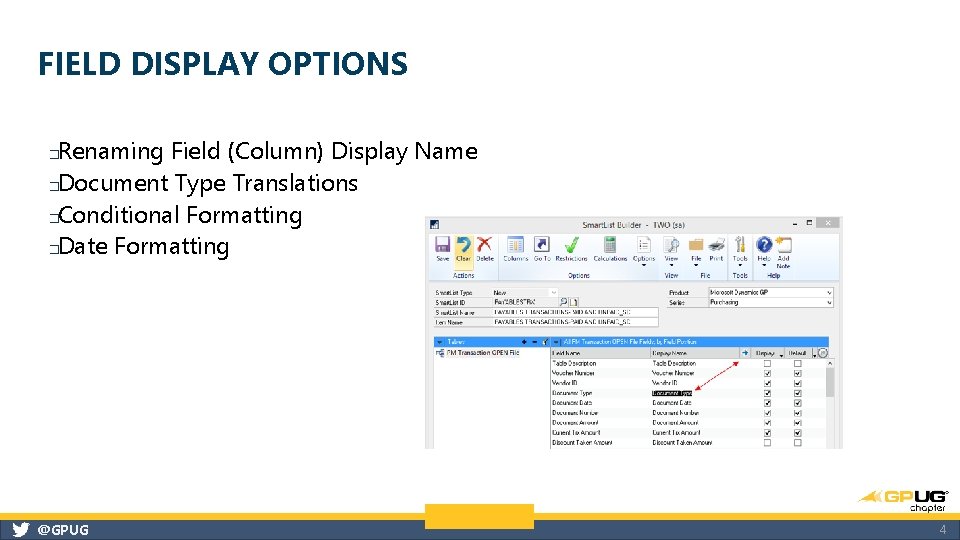Open the Display column header dropdown
Viewport: 960px width, 540px height.
tap(782, 354)
